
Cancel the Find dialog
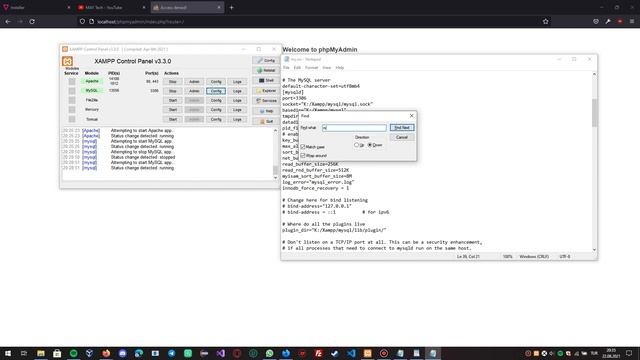pyautogui.click(x=402, y=137)
